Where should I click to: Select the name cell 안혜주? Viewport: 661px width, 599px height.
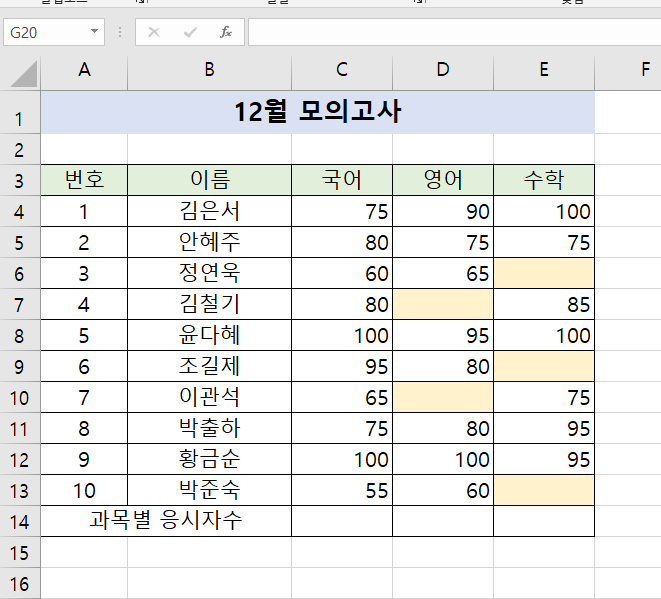(x=210, y=242)
